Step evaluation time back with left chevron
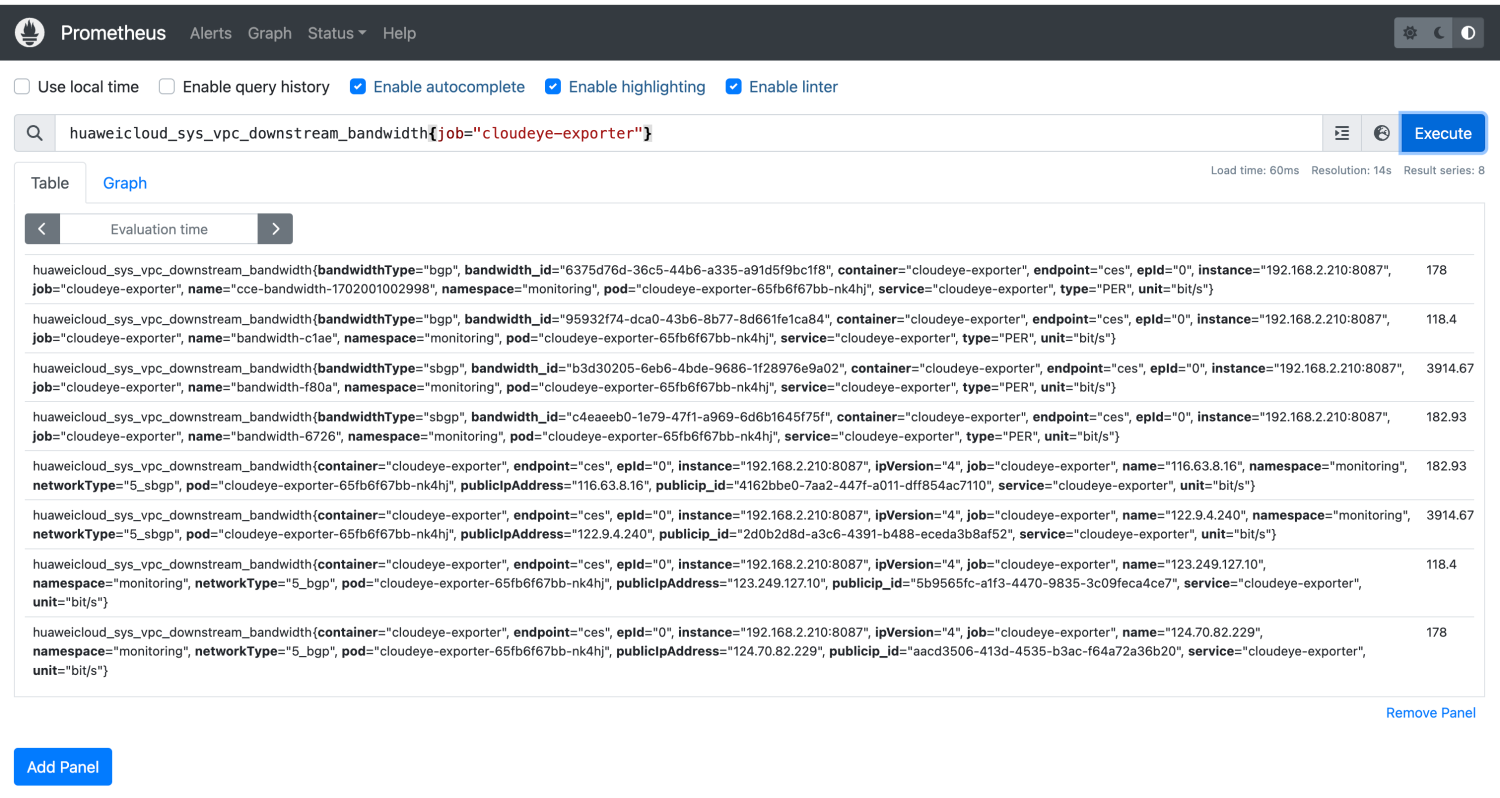The width and height of the screenshot is (1500, 798). [42, 229]
